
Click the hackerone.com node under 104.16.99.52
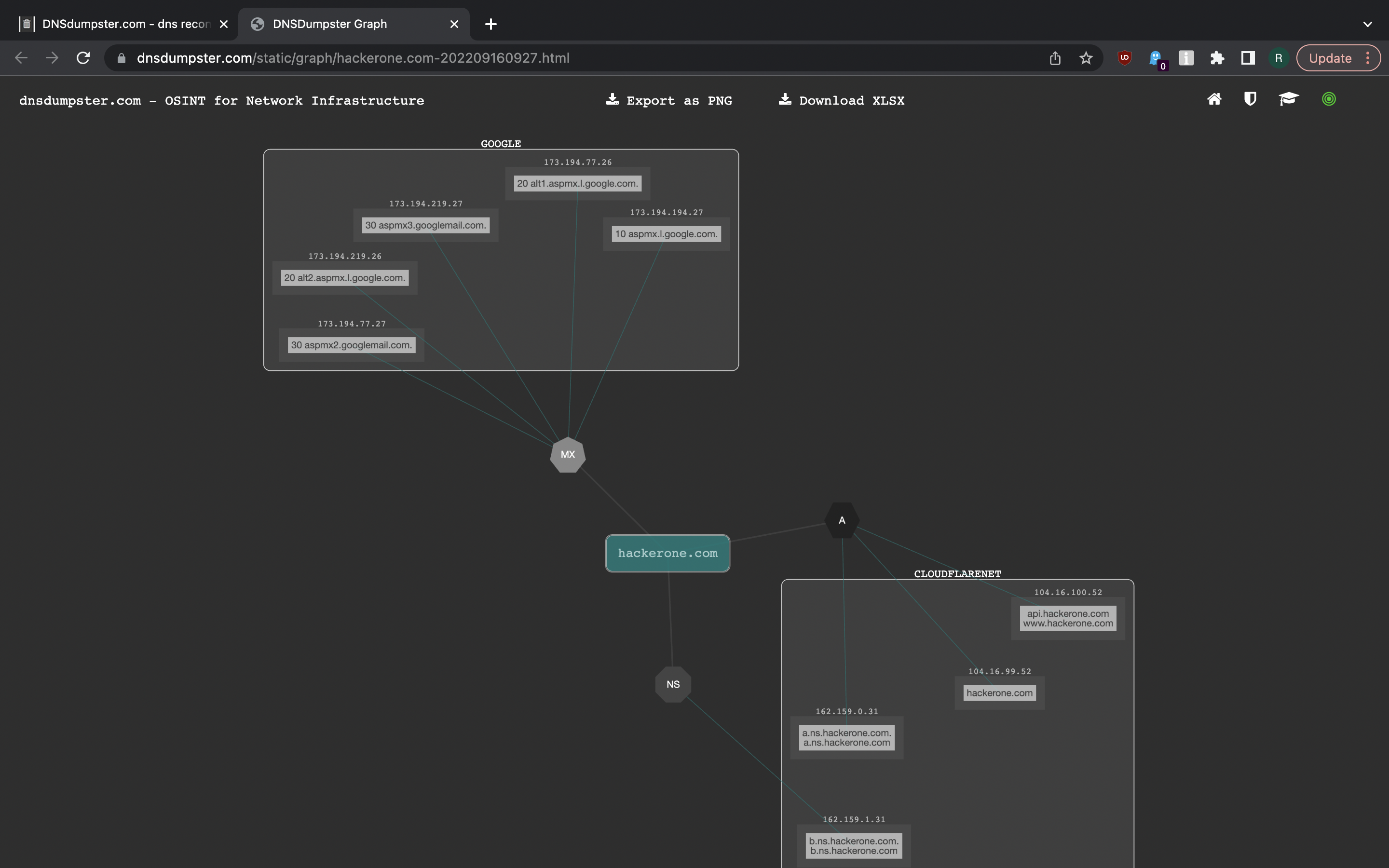999,693
